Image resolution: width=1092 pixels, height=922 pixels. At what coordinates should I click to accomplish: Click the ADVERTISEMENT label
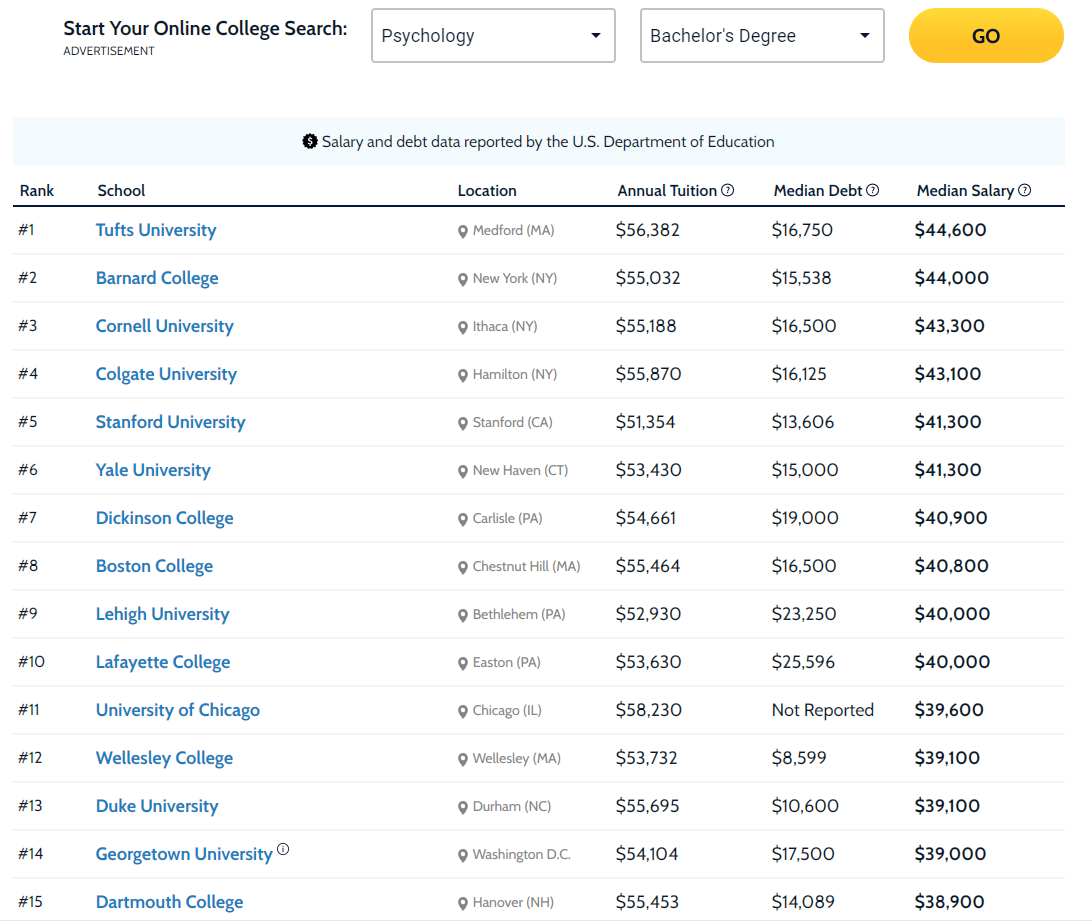(x=109, y=52)
